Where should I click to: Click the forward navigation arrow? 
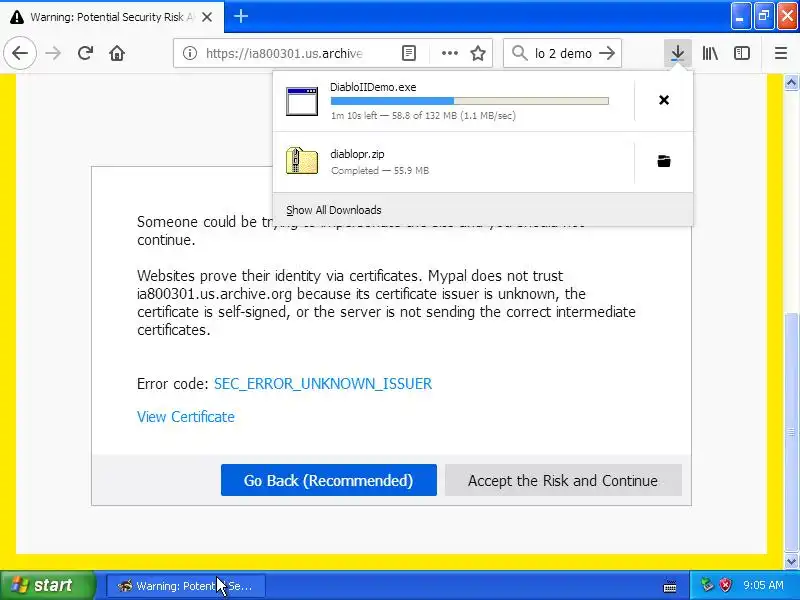pyautogui.click(x=53, y=53)
